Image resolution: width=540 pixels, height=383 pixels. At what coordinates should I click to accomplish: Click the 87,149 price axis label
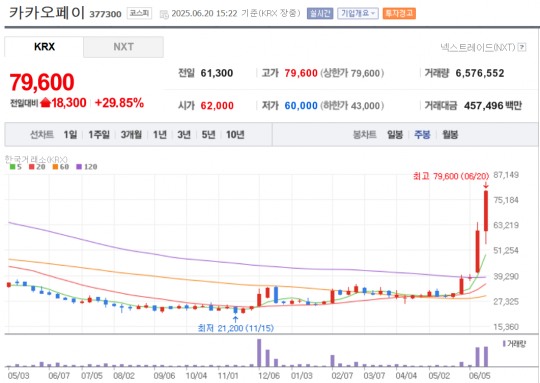tap(506, 175)
